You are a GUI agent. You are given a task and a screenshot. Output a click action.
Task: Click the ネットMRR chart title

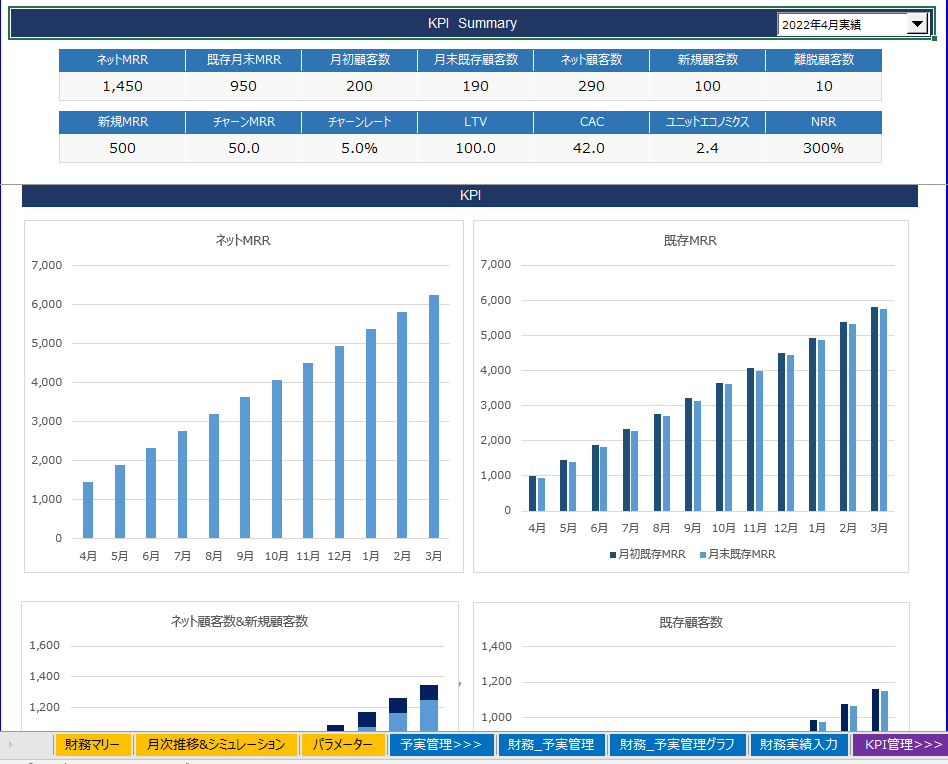[x=243, y=241]
